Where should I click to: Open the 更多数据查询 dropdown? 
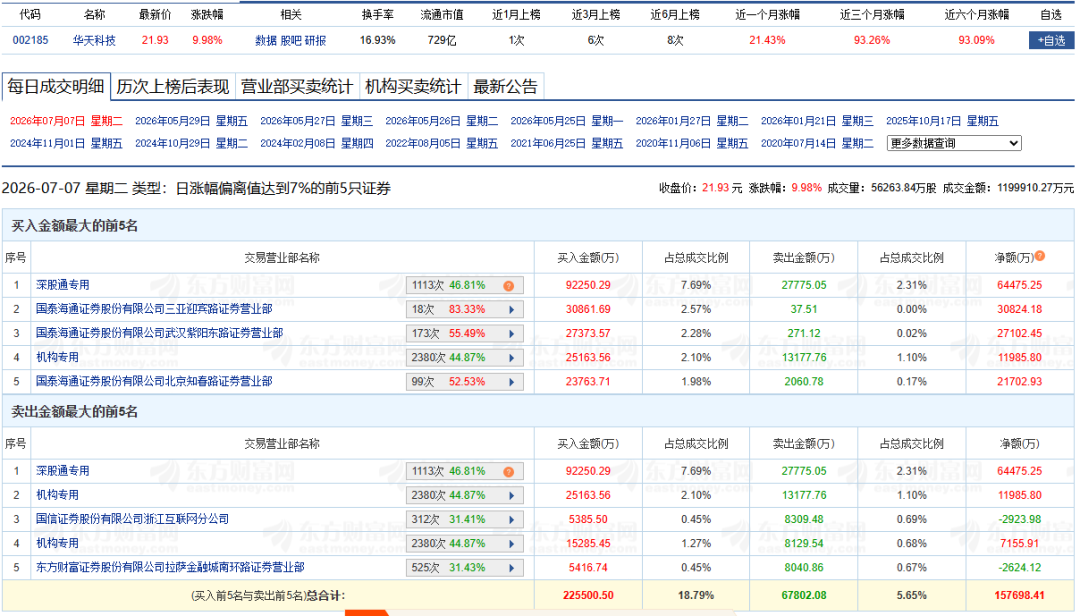(954, 143)
